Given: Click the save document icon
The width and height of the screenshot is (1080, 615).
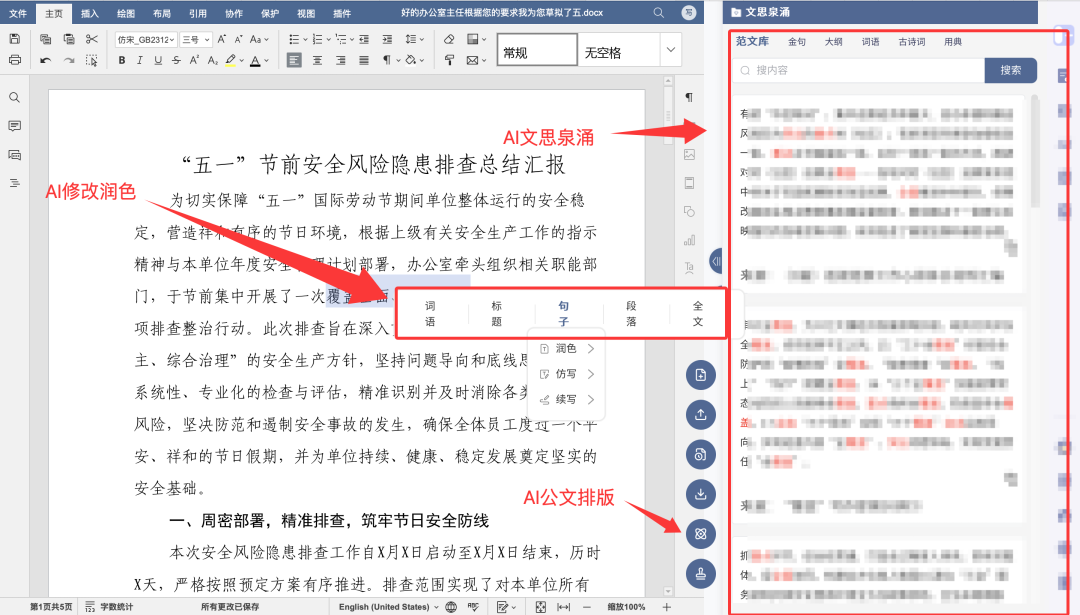Looking at the screenshot, I should pos(14,39).
